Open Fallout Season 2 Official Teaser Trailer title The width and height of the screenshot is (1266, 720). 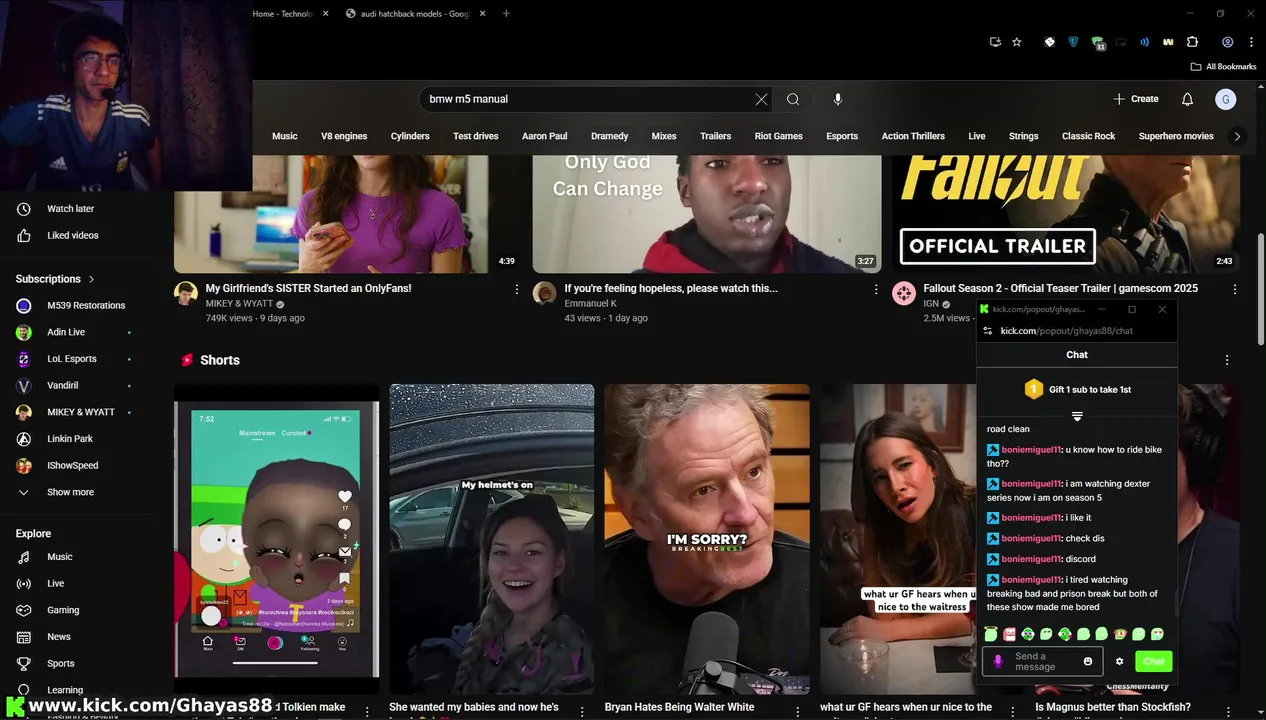pyautogui.click(x=1060, y=288)
